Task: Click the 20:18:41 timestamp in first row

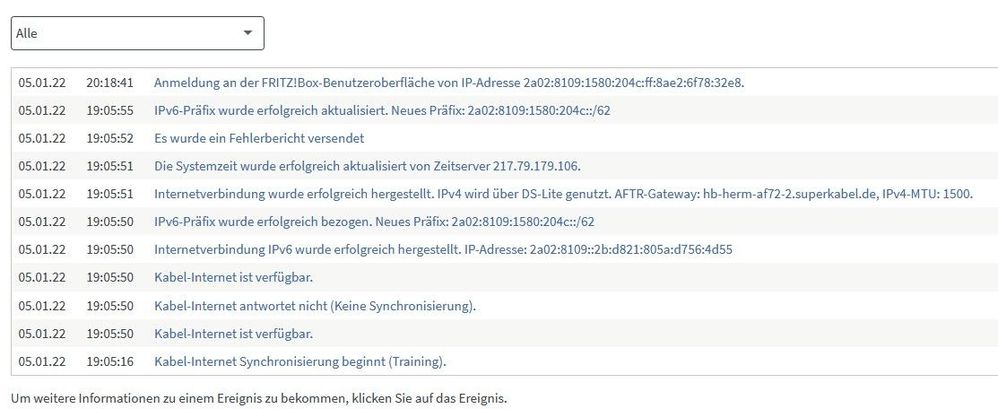Action: tap(110, 82)
